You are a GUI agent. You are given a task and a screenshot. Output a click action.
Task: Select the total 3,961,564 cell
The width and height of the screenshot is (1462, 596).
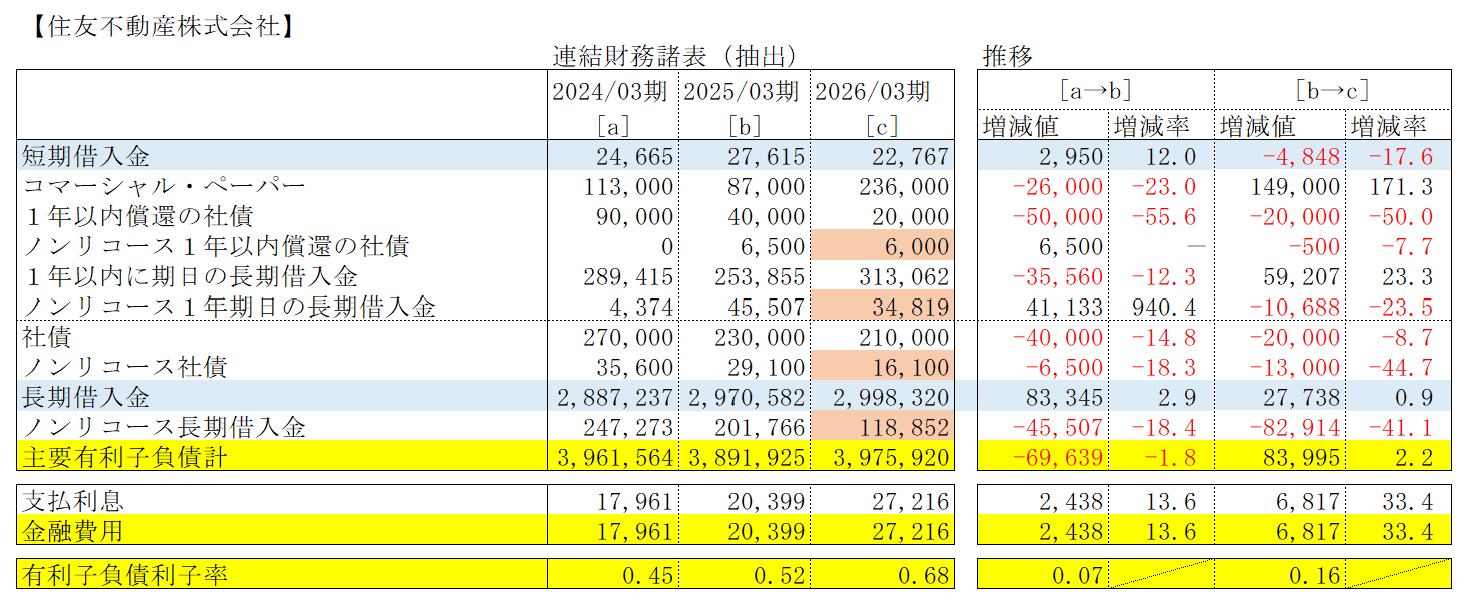click(613, 458)
